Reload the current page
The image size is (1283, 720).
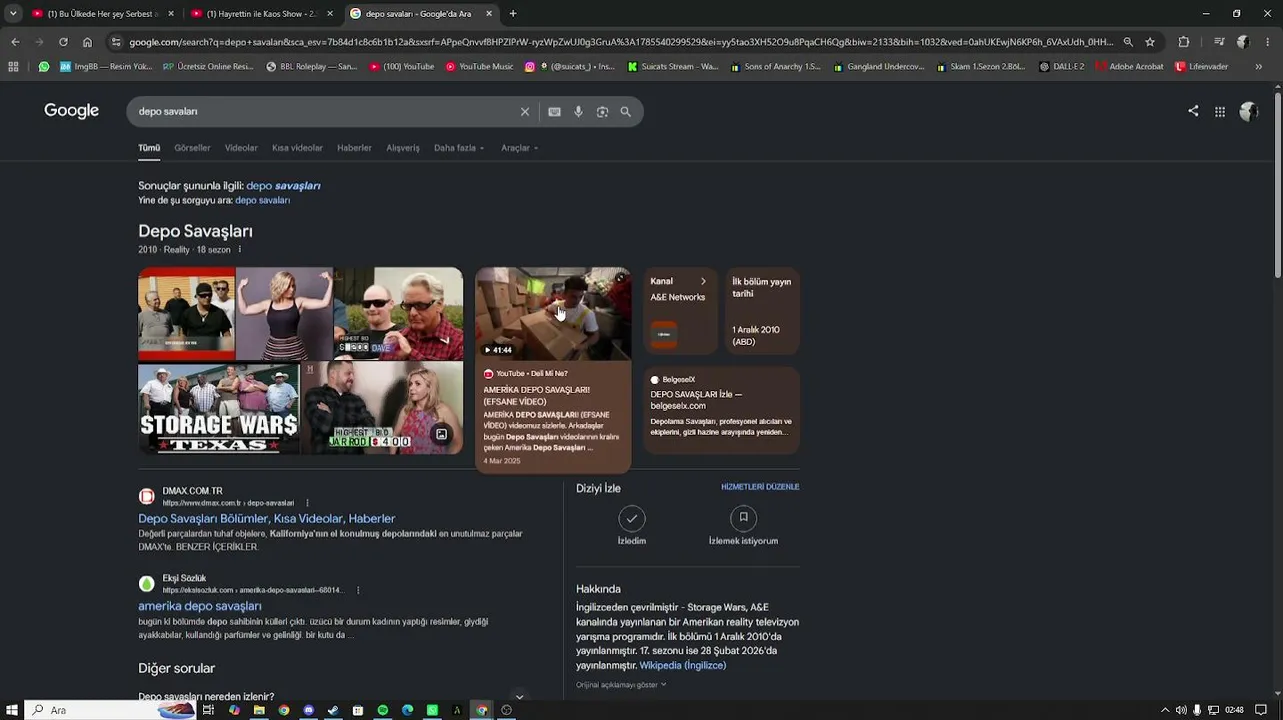63,42
